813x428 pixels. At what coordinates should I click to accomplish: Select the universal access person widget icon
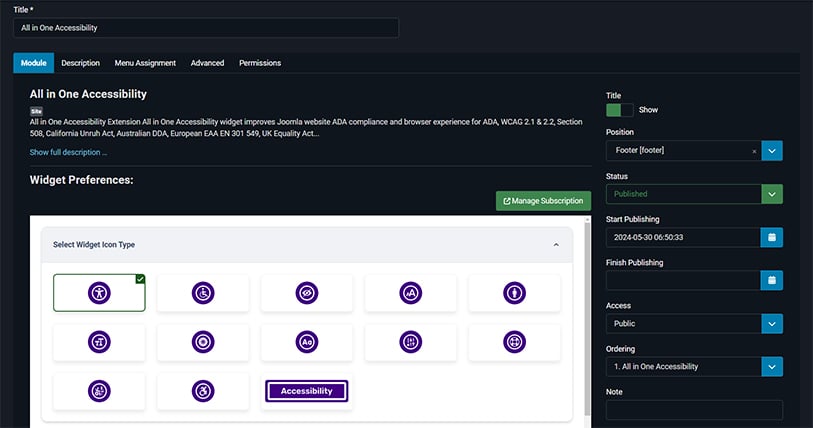[x=99, y=293]
